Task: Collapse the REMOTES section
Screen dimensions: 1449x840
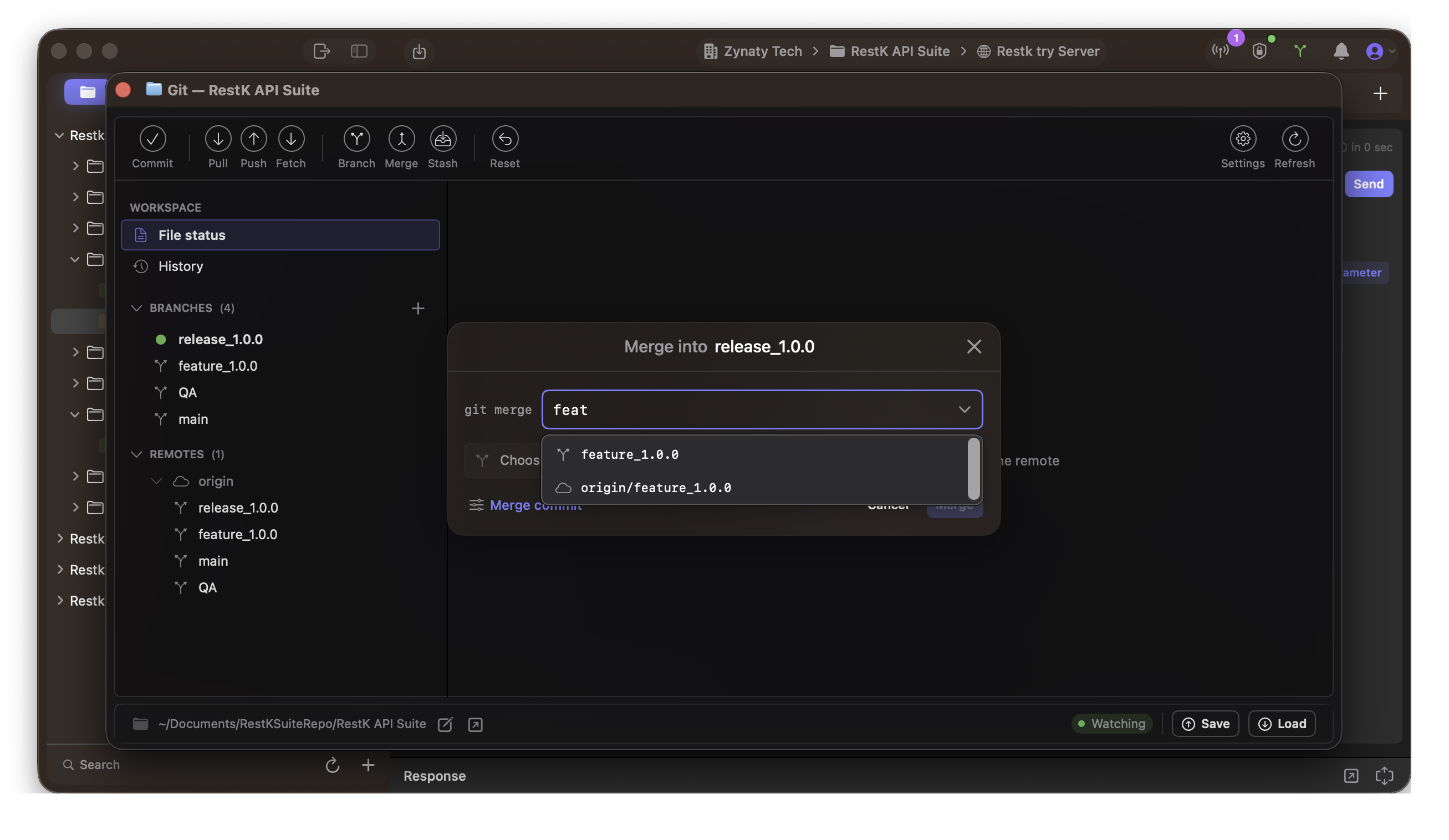Action: click(136, 454)
